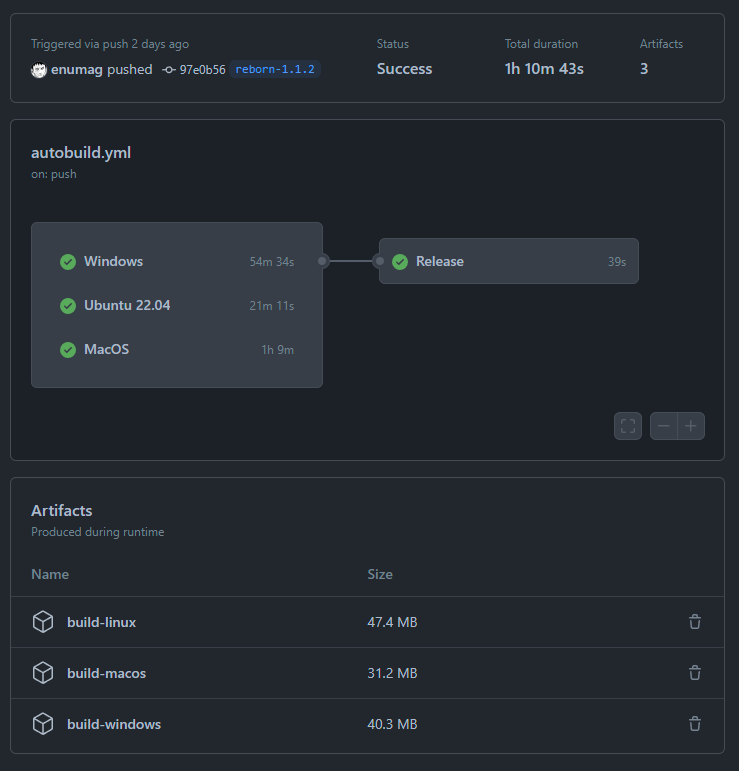This screenshot has width=739, height=771.
Task: Delete the build-linux artifact
Action: click(x=695, y=622)
